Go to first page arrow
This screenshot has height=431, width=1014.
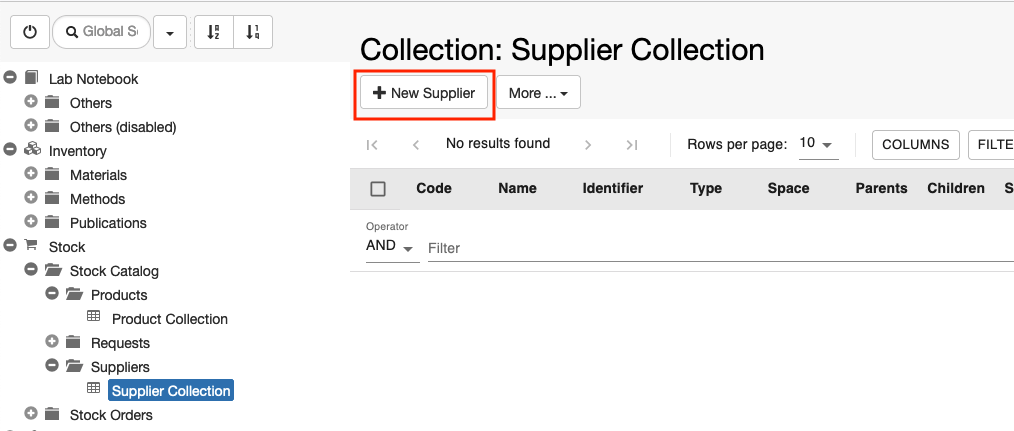tap(372, 145)
